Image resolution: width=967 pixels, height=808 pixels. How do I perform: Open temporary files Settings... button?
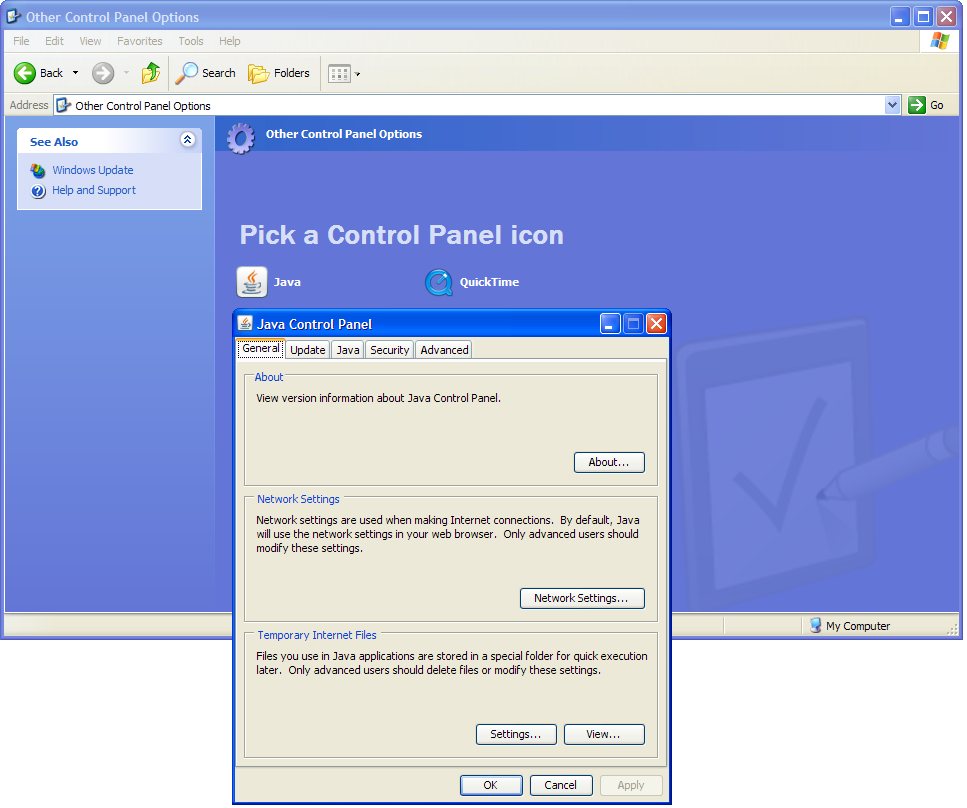coord(516,734)
